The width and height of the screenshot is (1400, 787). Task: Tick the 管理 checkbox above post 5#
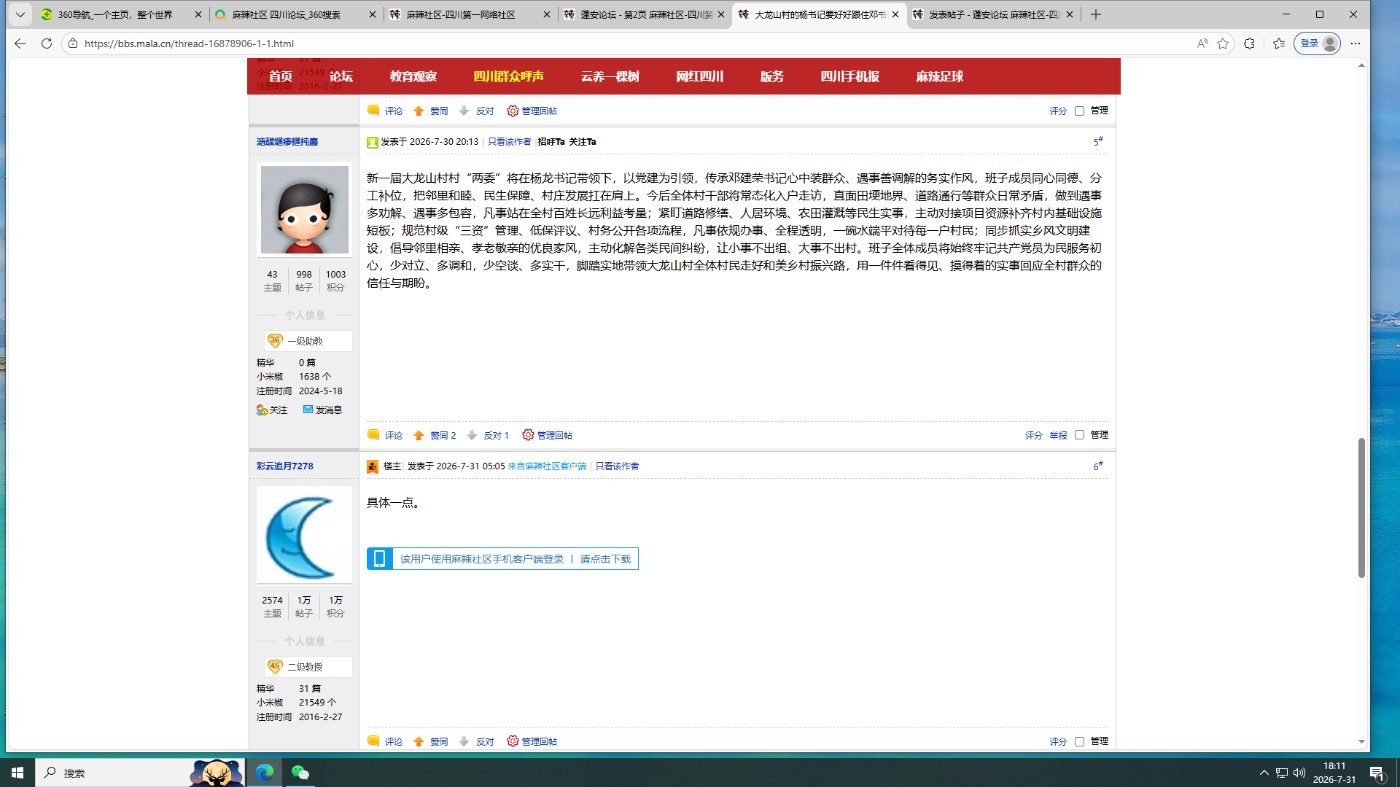point(1080,111)
